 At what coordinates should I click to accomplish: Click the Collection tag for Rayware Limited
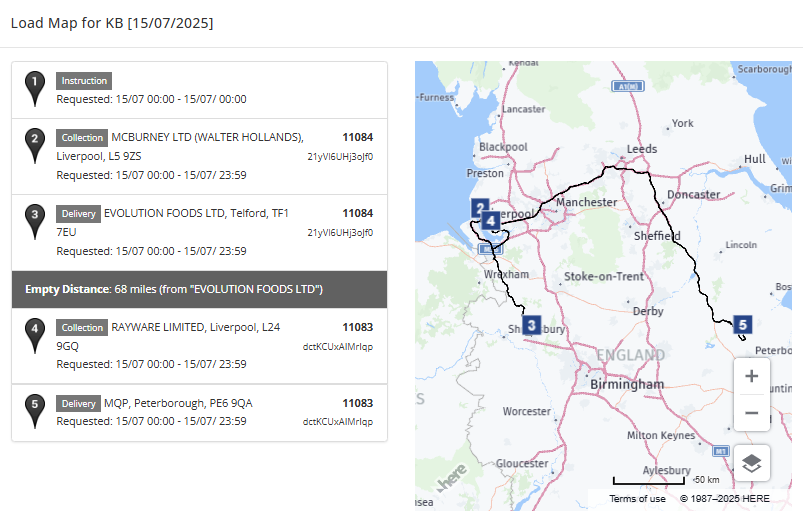coord(82,328)
